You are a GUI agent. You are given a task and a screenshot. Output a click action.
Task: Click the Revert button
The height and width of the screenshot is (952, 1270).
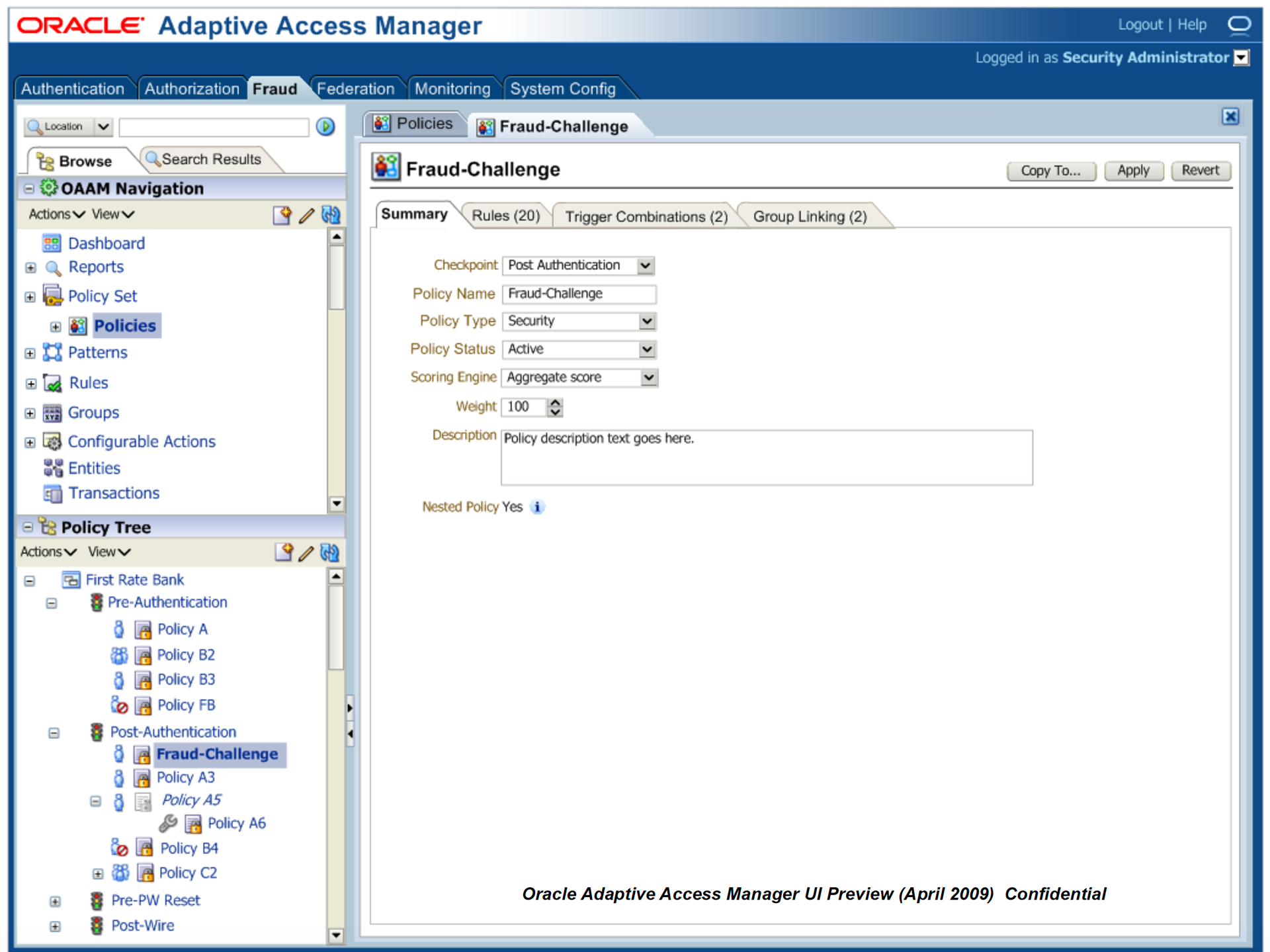[1200, 171]
